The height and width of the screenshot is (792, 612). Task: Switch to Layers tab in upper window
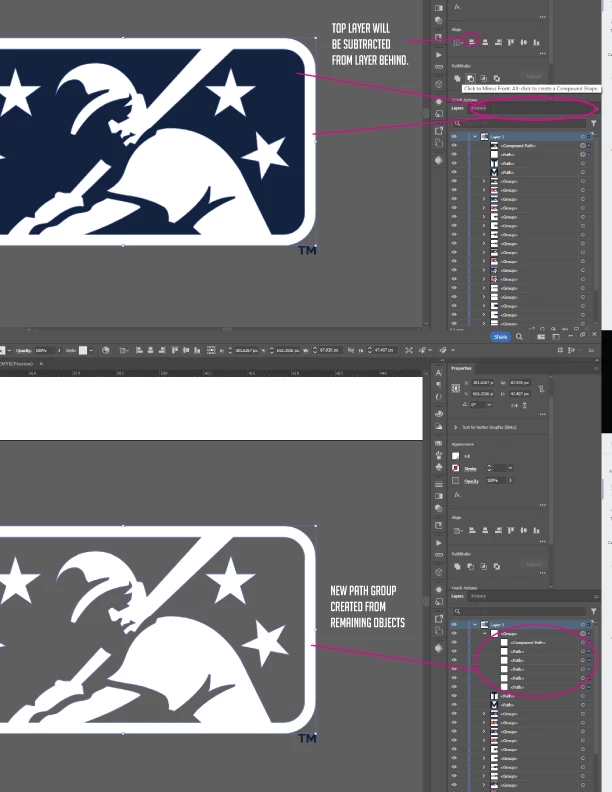tap(457, 108)
